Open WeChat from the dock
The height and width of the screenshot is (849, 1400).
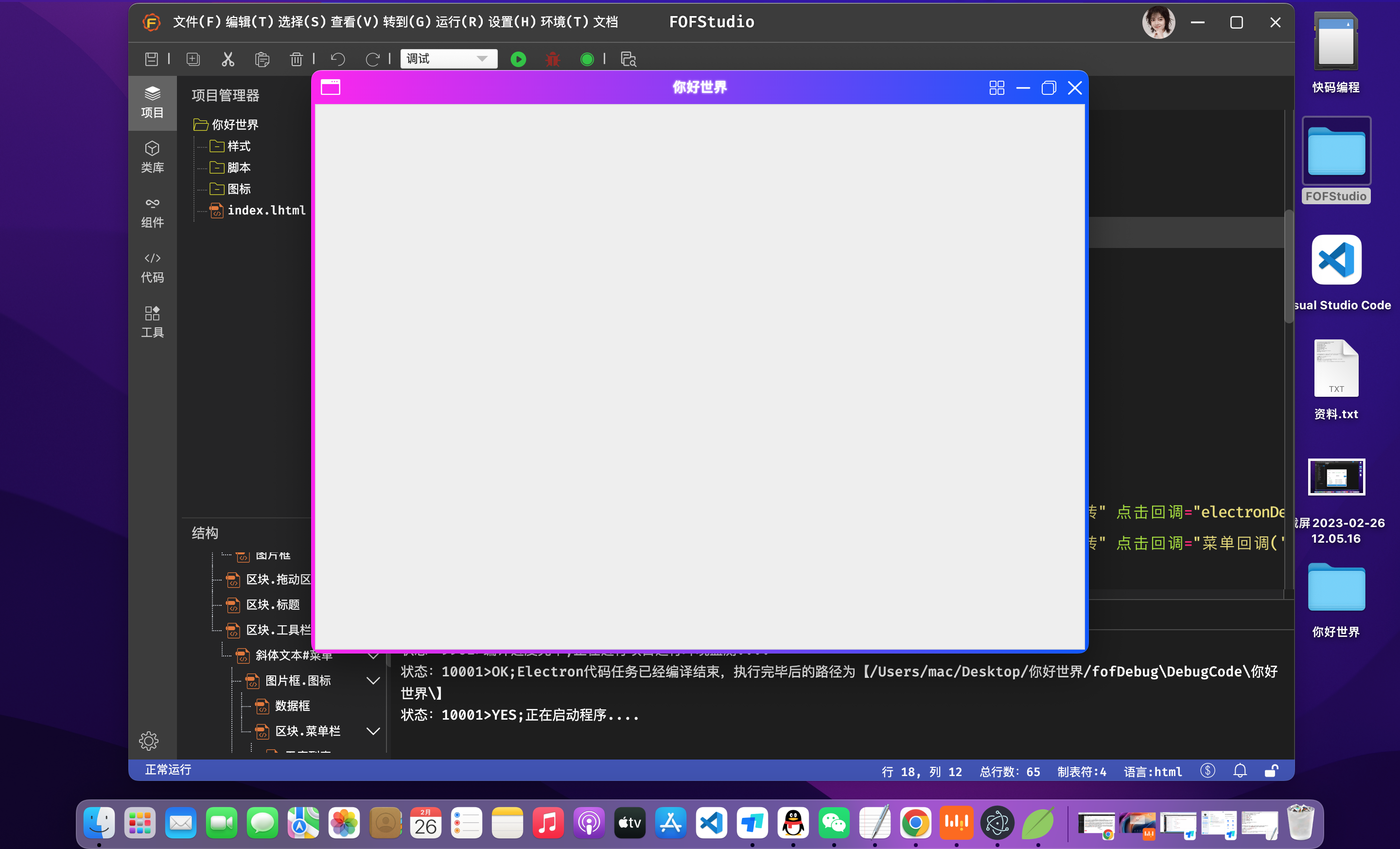coord(834,822)
